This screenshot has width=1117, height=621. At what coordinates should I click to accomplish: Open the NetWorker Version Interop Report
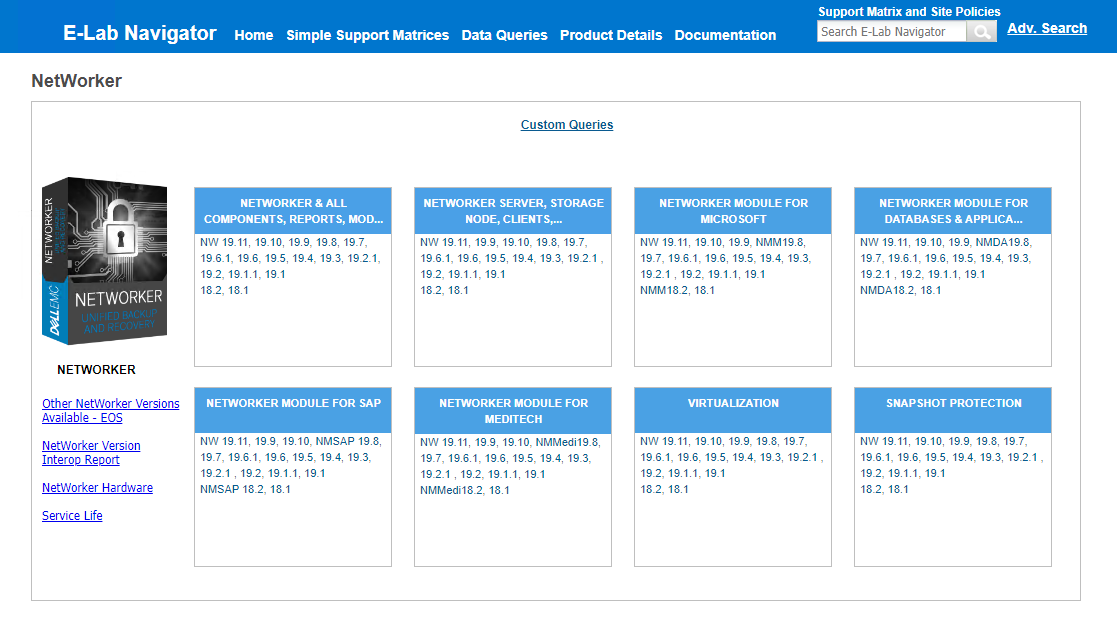point(91,452)
